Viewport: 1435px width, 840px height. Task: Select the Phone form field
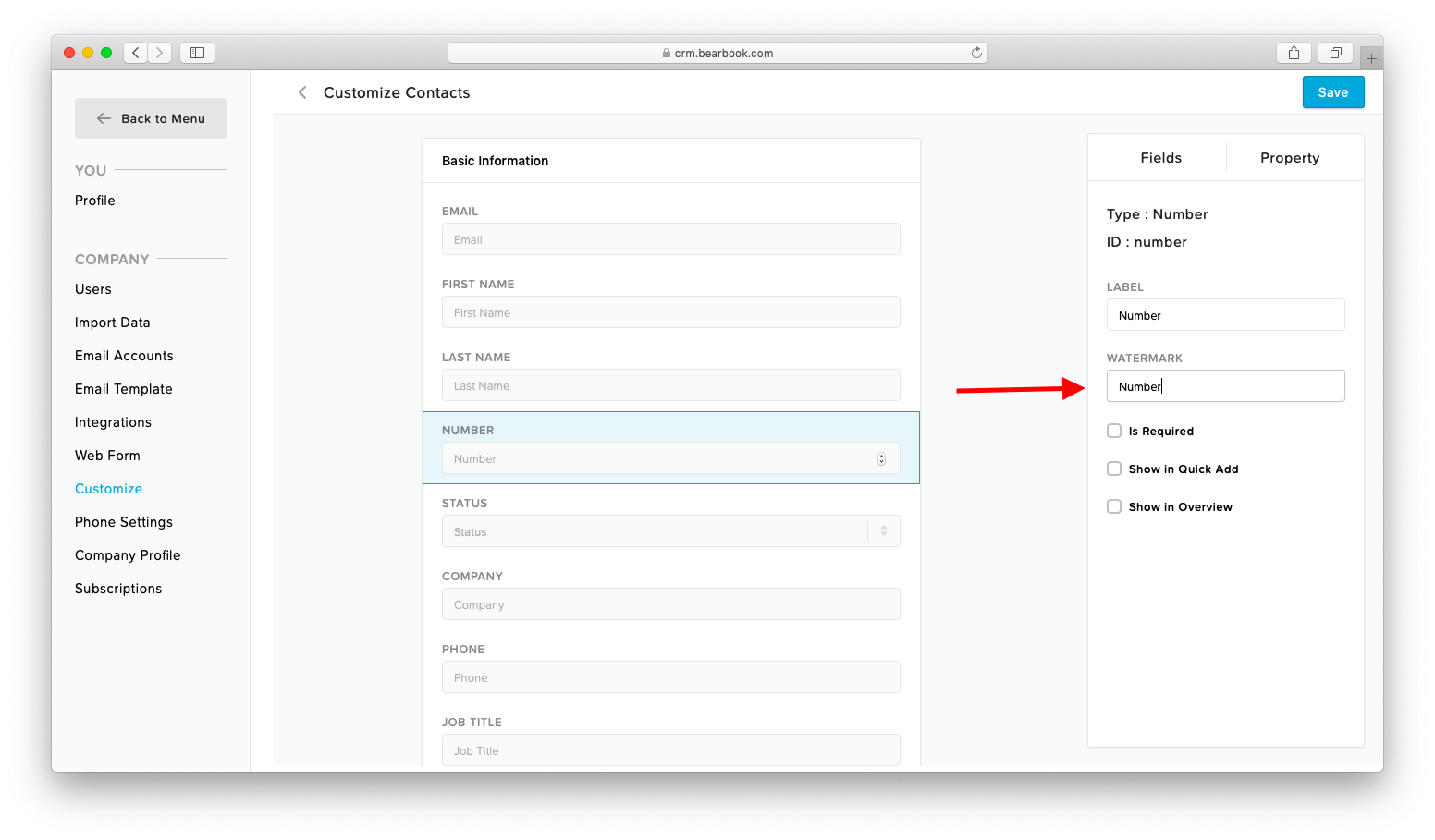point(670,677)
